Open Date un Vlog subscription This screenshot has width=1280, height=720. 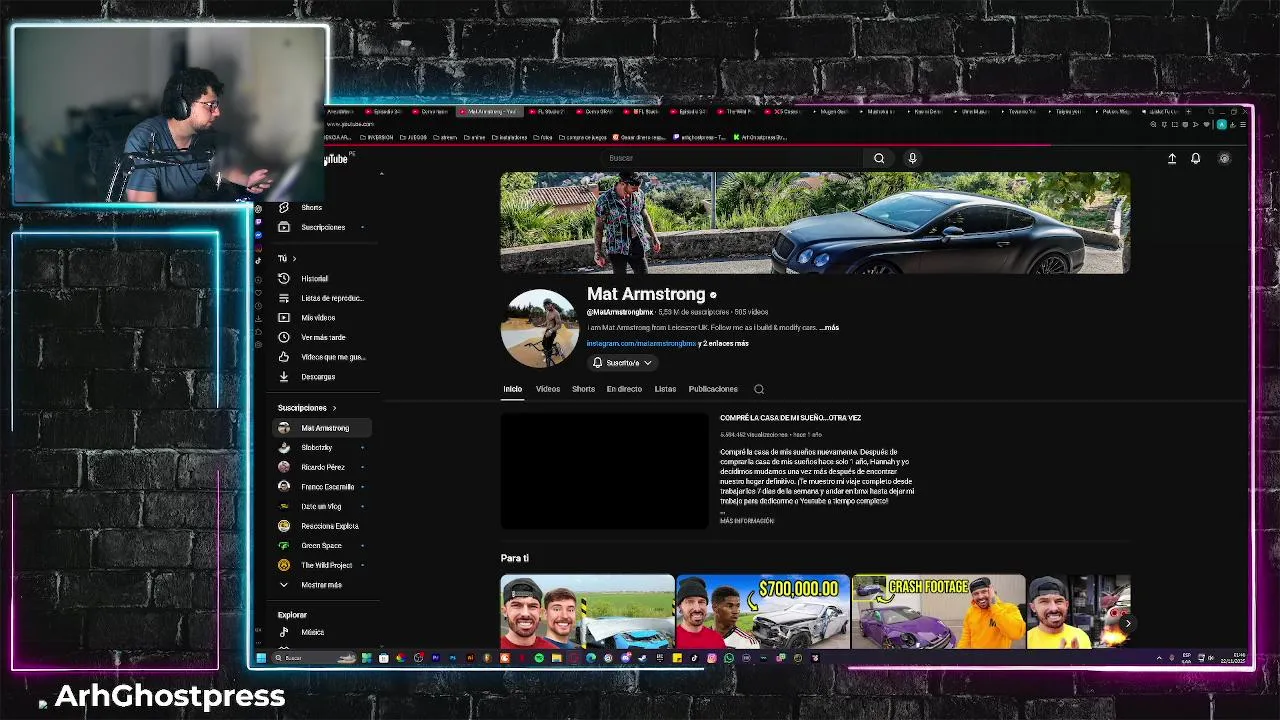(x=322, y=506)
